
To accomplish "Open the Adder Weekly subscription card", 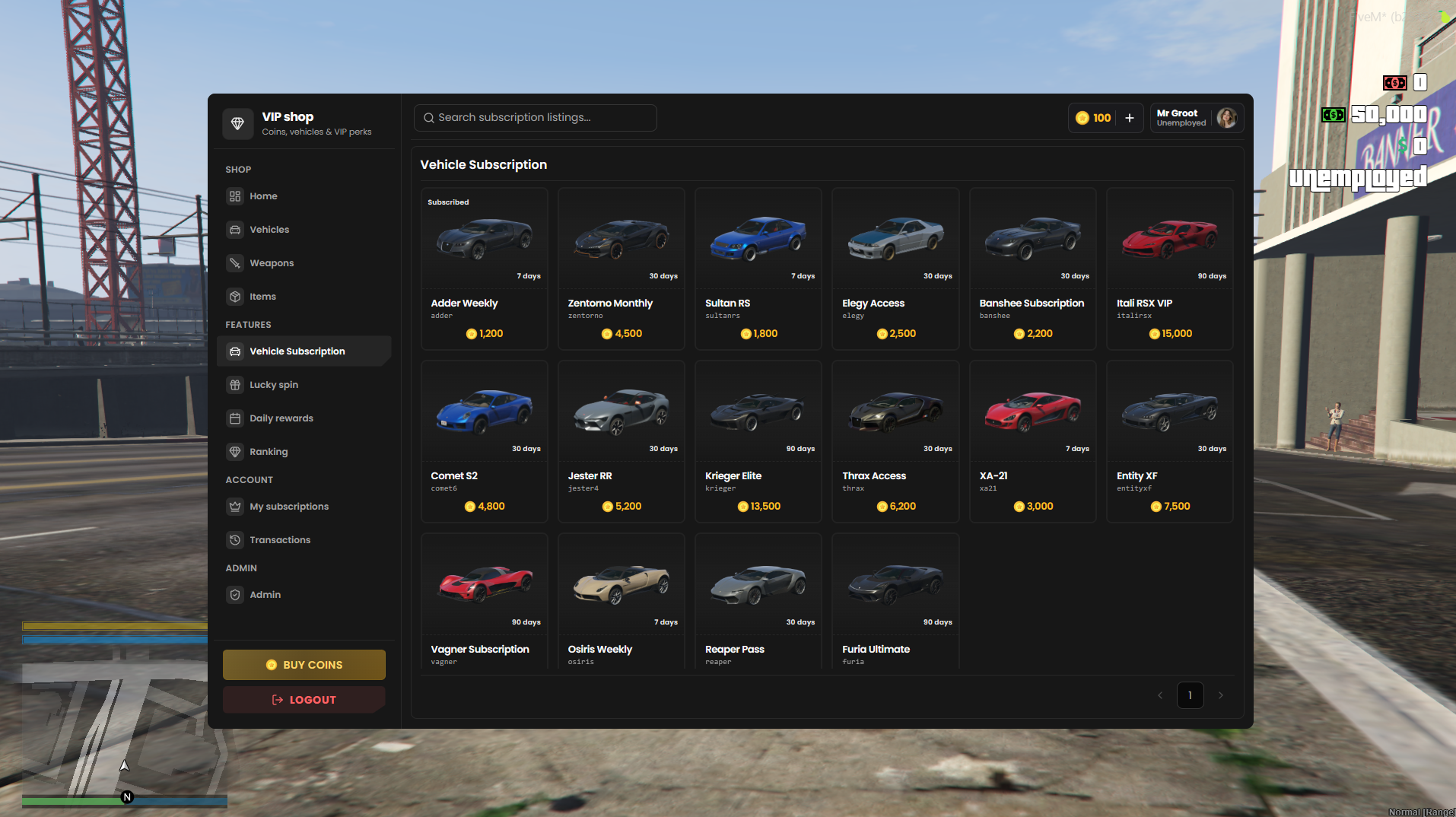I will (x=485, y=269).
